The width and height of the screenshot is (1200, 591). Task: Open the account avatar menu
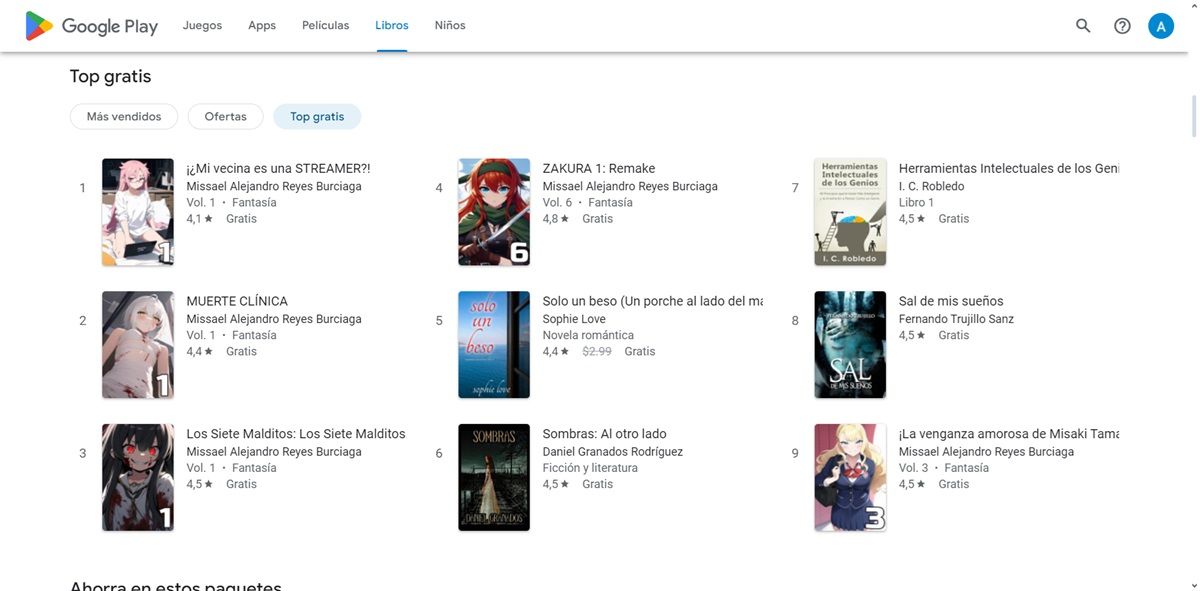pyautogui.click(x=1160, y=25)
